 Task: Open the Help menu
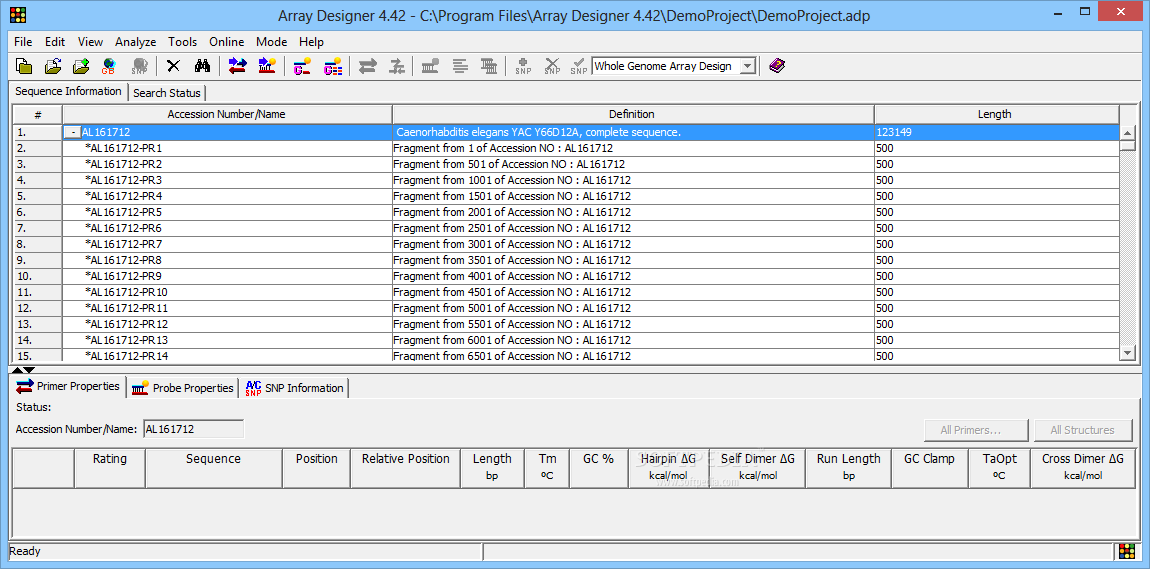[x=312, y=42]
